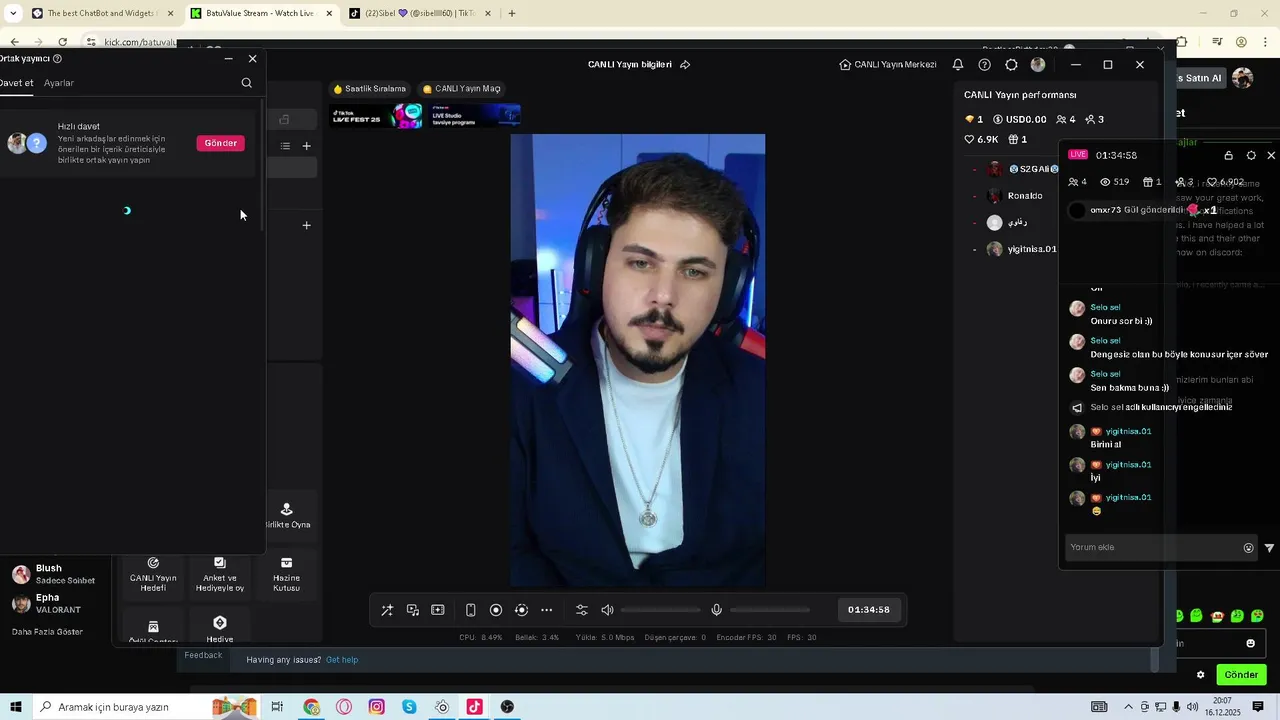Screen dimensions: 1280x720
Task: Open the magic wand effects tool
Action: click(387, 610)
